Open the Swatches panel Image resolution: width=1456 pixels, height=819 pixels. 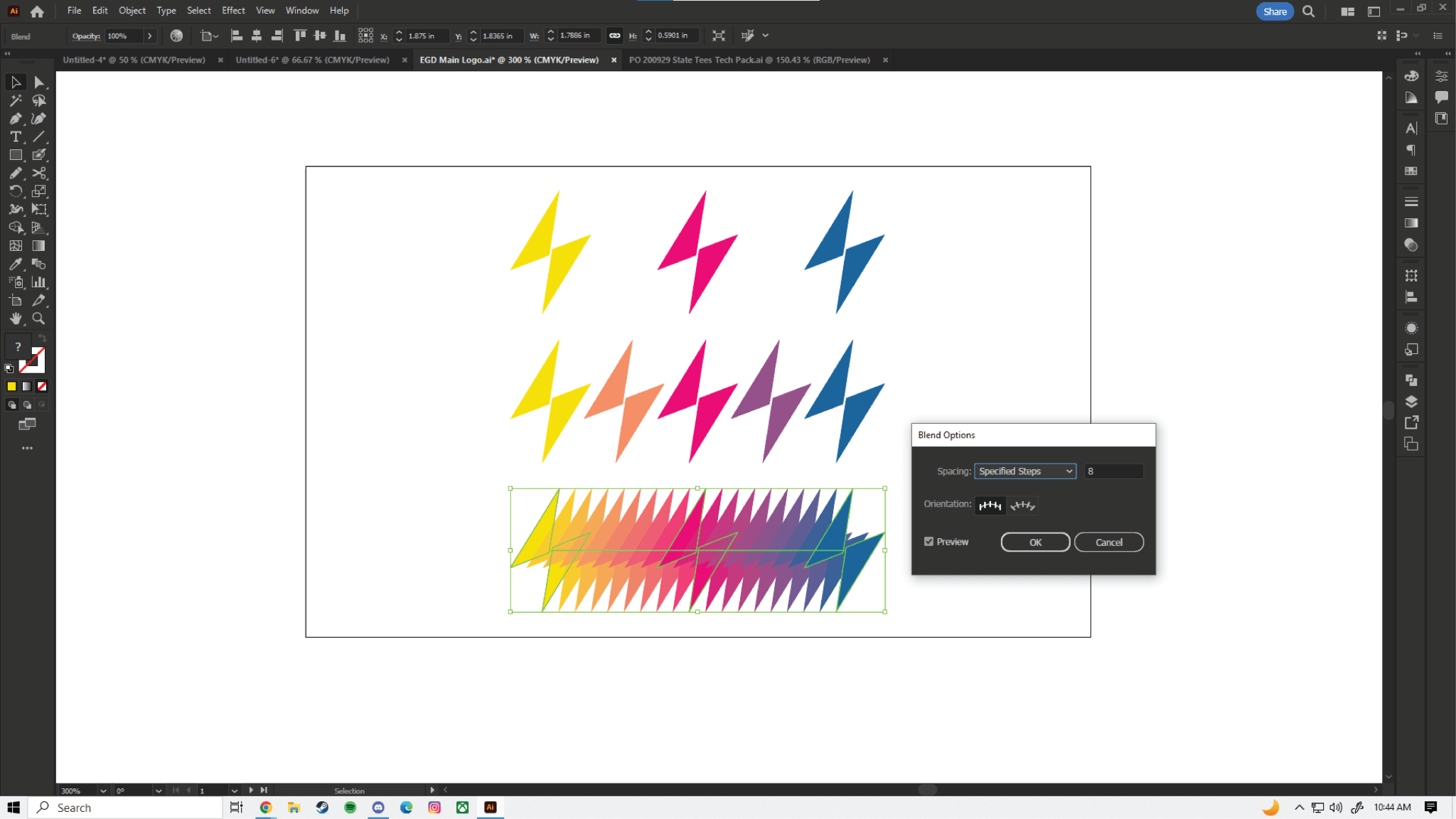[x=1410, y=171]
